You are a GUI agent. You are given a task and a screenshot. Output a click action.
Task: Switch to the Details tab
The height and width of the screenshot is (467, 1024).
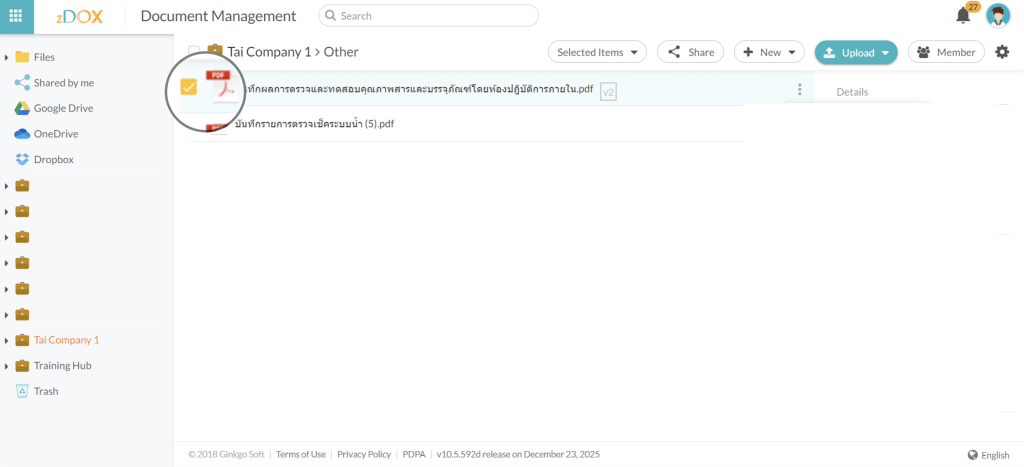point(852,92)
